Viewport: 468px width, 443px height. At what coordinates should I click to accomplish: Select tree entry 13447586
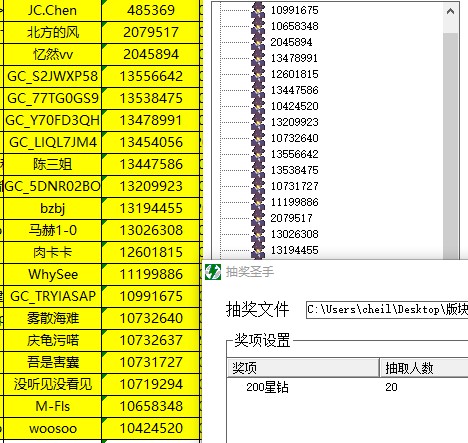point(294,90)
